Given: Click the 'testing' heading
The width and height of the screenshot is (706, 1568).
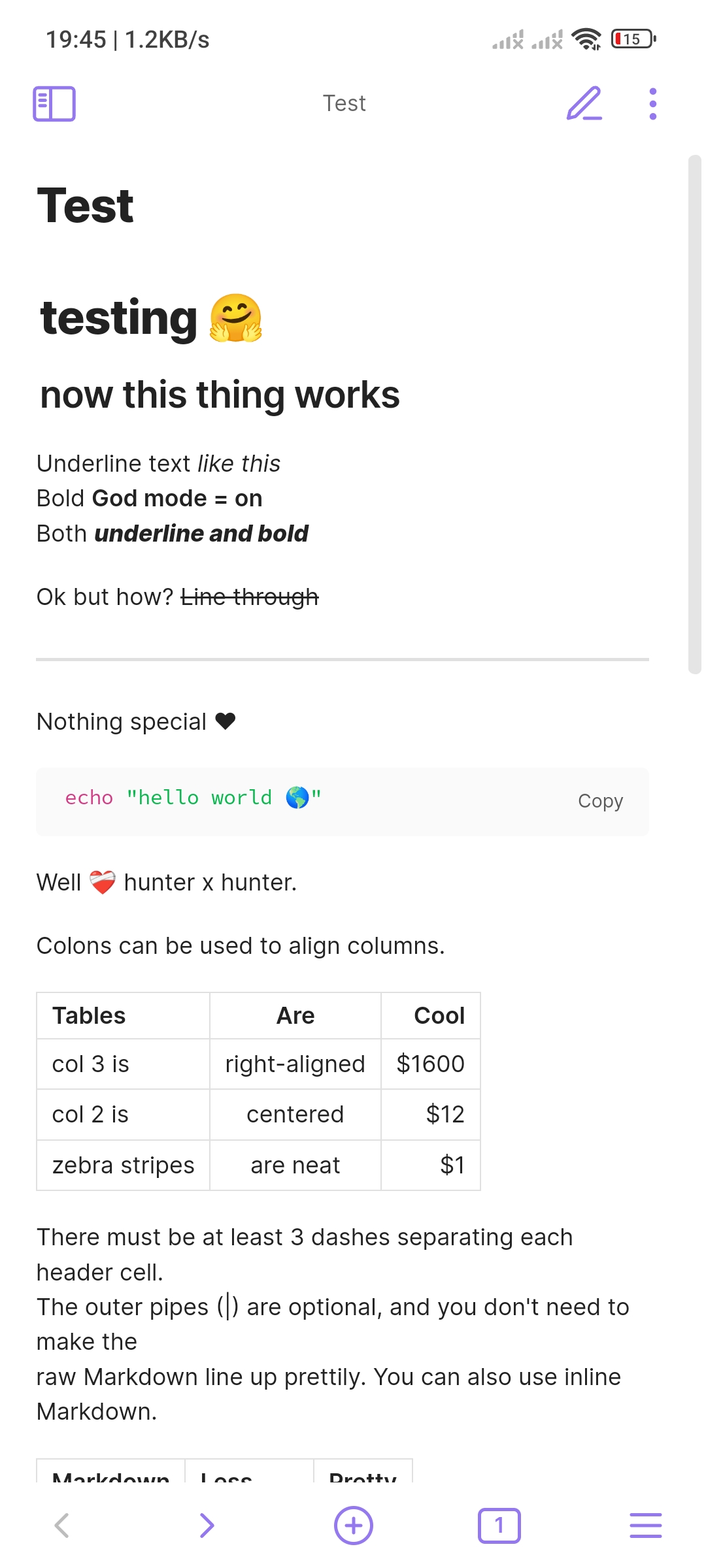Looking at the screenshot, I should (x=119, y=318).
